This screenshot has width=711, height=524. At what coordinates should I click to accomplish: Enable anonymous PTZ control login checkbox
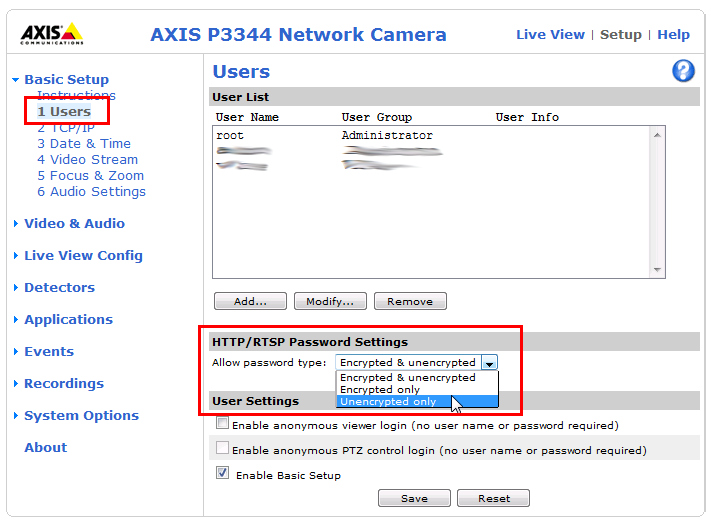(222, 450)
